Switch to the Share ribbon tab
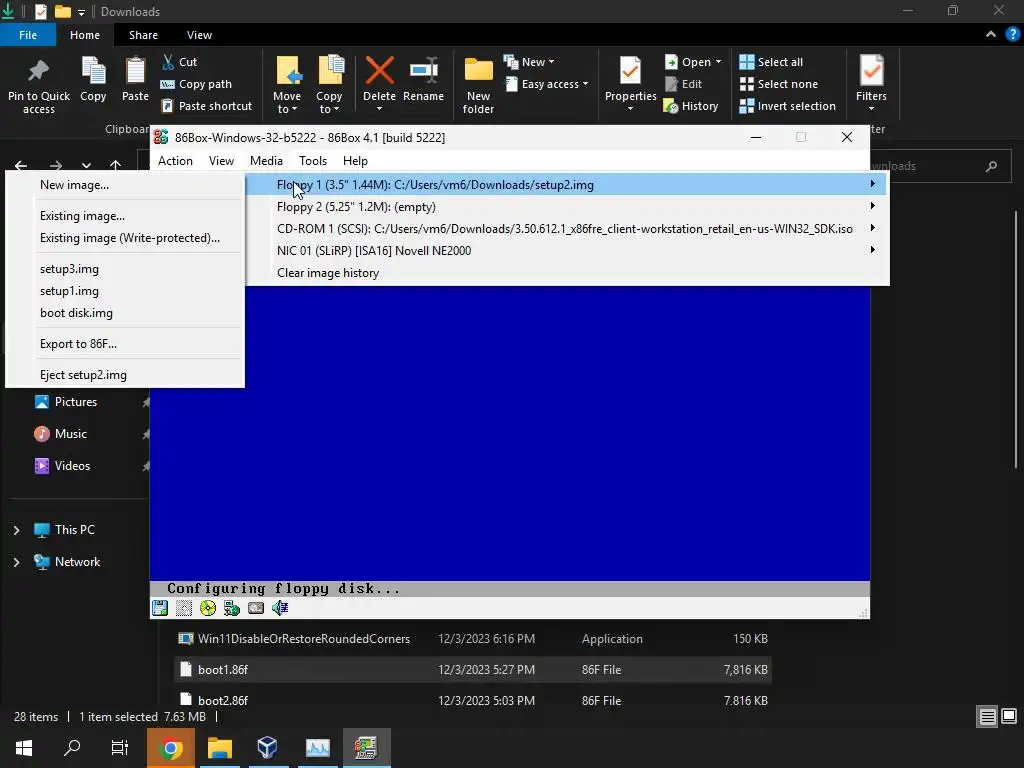This screenshot has height=768, width=1024. [x=143, y=35]
